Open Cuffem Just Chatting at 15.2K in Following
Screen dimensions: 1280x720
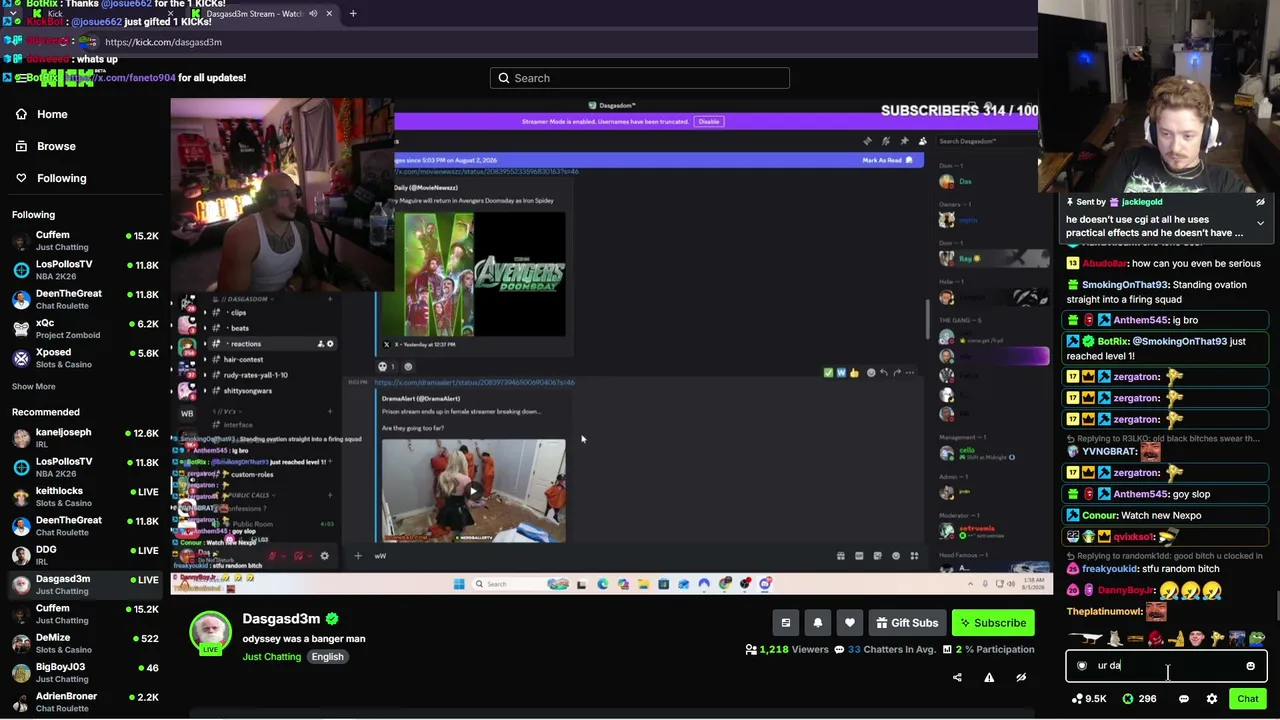click(85, 241)
